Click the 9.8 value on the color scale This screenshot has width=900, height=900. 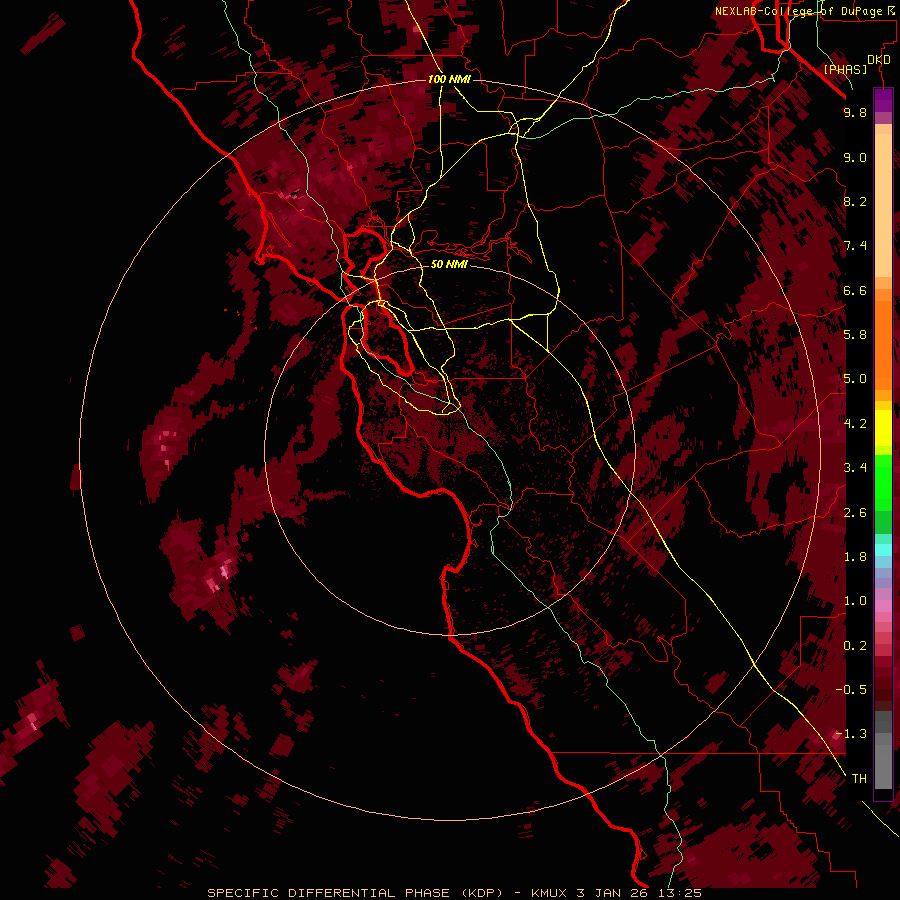[x=855, y=112]
